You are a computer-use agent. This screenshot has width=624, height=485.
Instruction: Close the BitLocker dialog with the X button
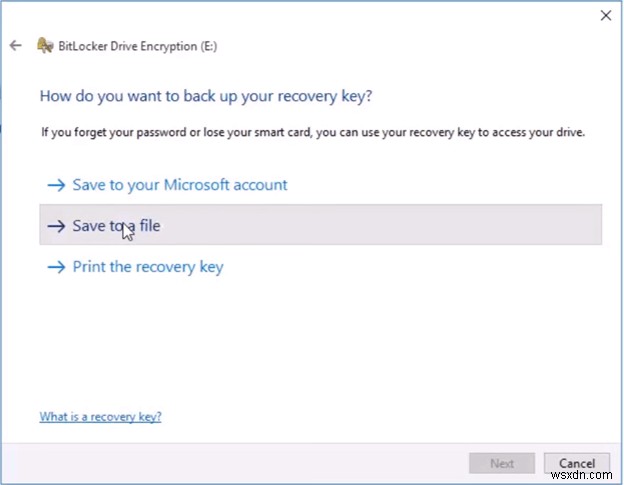point(605,15)
